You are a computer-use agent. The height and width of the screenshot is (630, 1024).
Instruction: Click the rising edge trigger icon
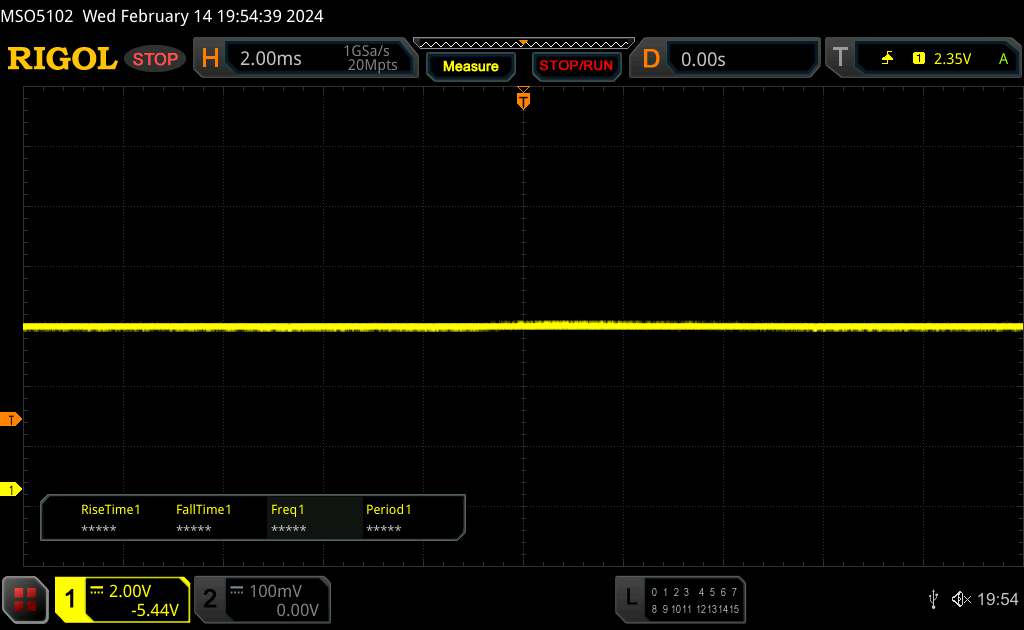[887, 59]
